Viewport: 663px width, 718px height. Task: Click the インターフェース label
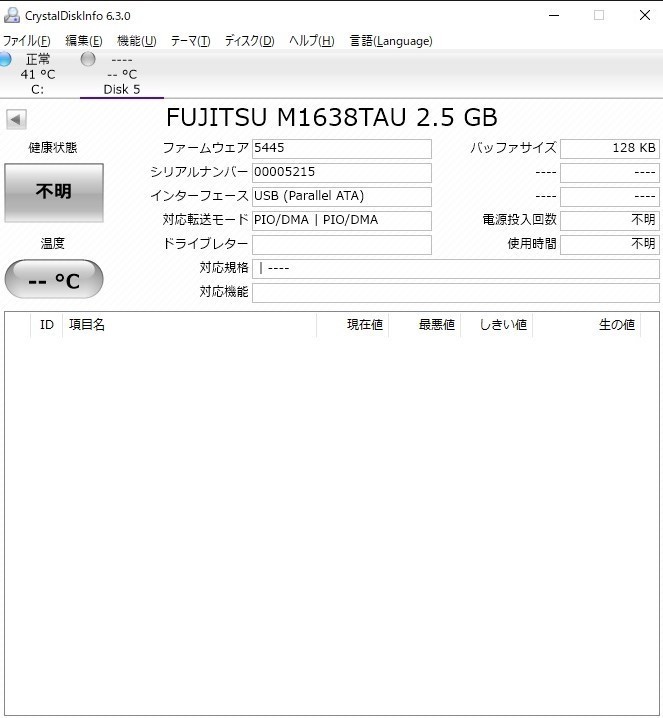[x=199, y=196]
